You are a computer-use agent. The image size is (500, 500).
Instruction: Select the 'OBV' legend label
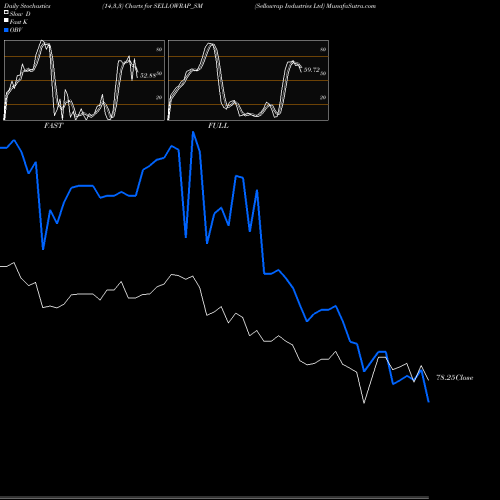(x=16, y=30)
